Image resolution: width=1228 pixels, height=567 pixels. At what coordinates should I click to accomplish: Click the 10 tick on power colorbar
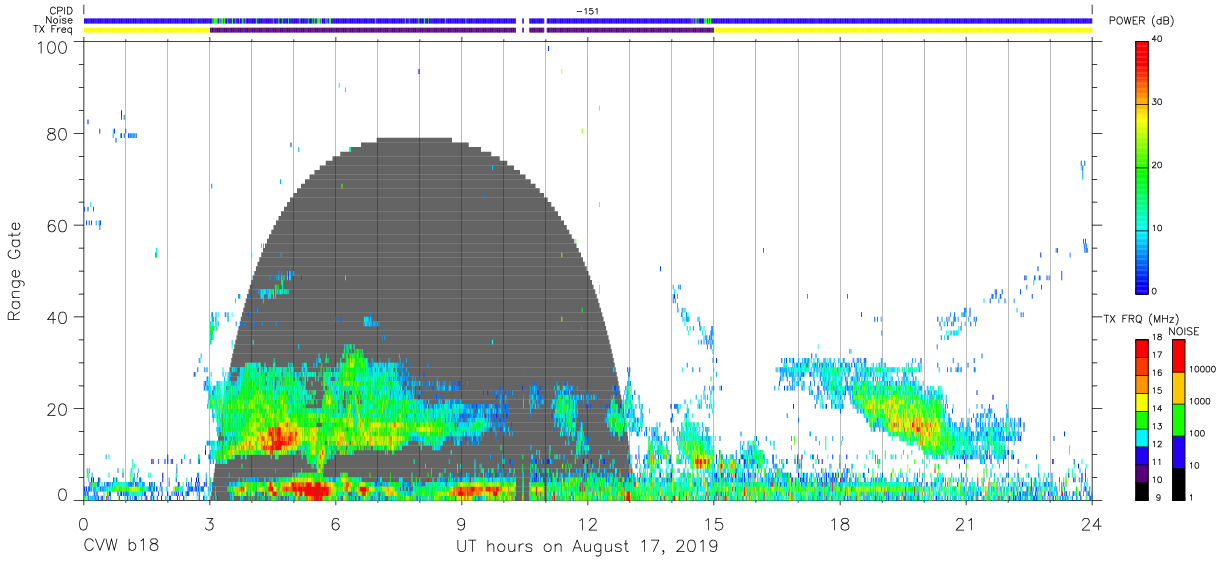pos(1159,228)
